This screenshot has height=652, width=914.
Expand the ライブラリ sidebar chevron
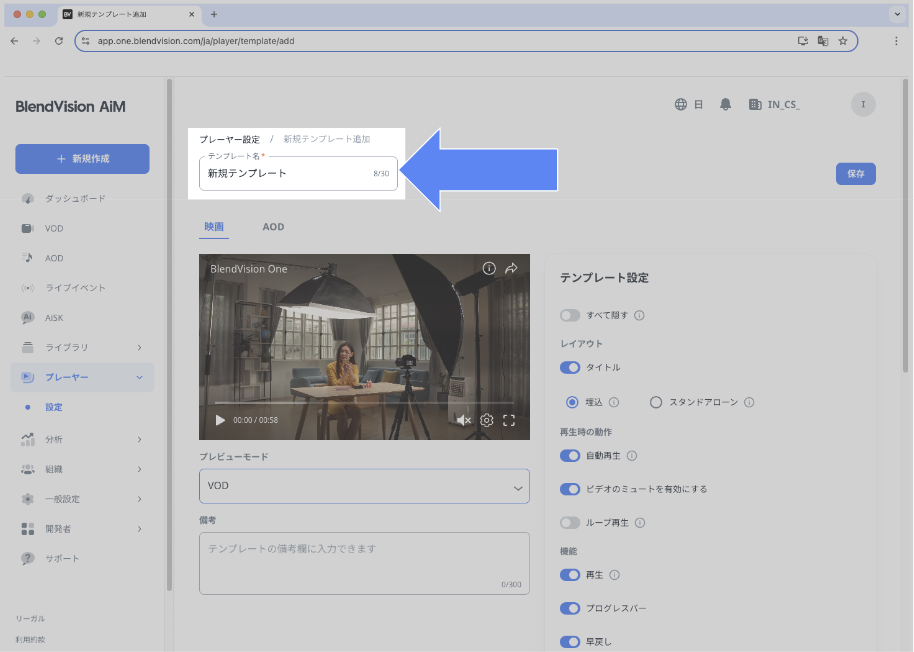139,347
